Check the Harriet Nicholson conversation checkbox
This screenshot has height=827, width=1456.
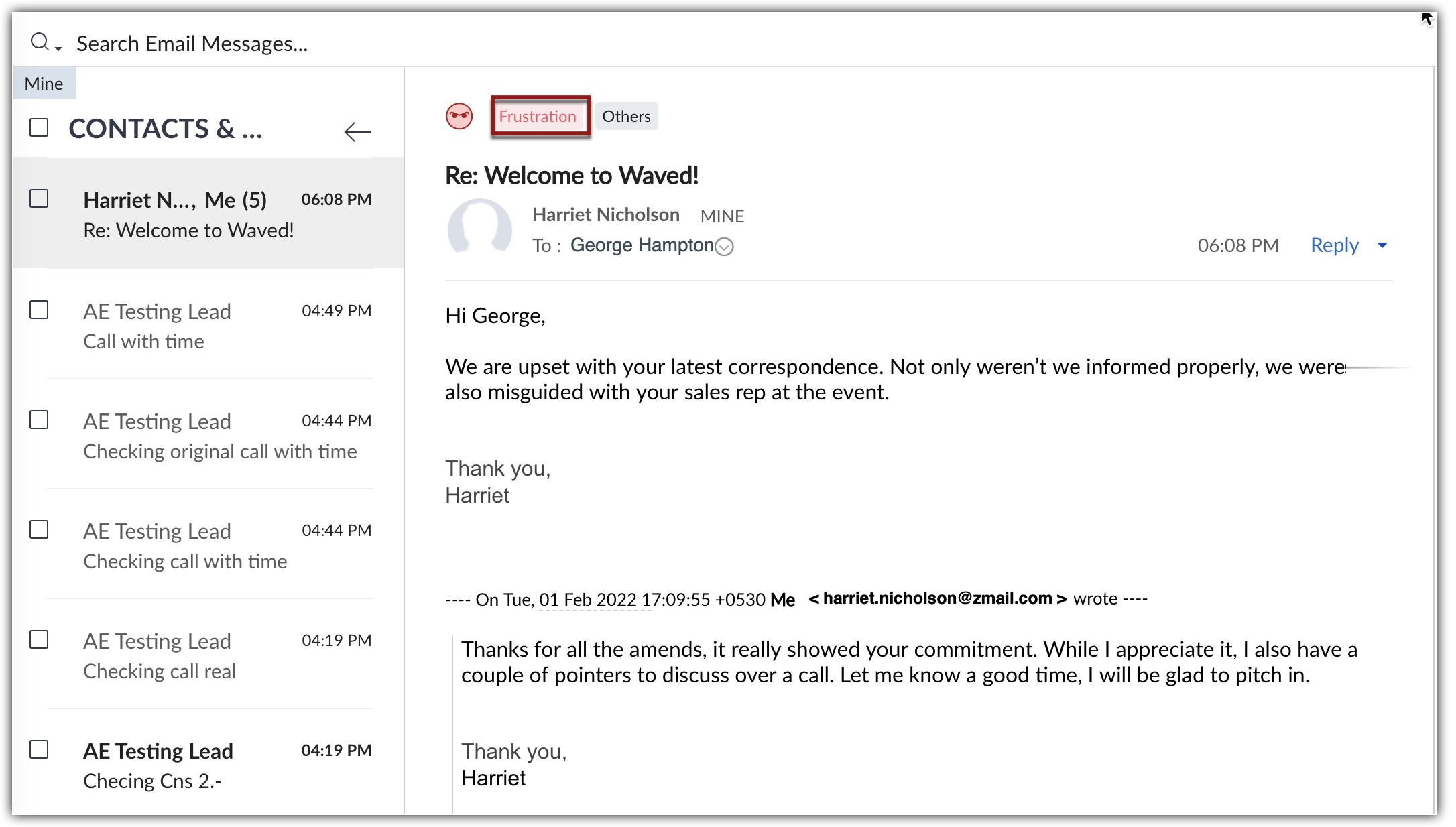39,198
